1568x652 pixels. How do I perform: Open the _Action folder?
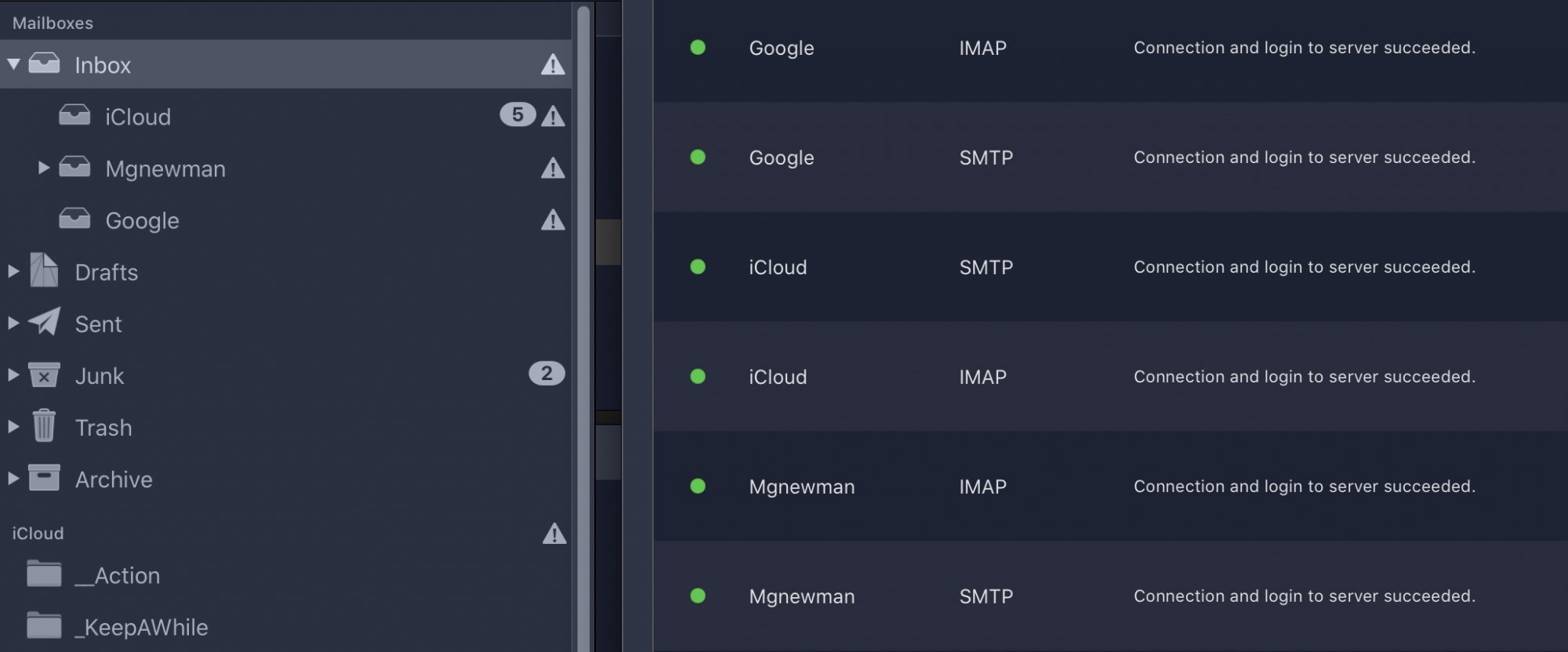click(118, 576)
